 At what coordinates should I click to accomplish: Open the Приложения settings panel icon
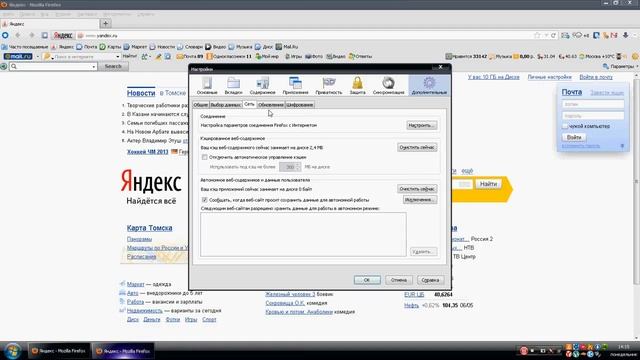(296, 86)
